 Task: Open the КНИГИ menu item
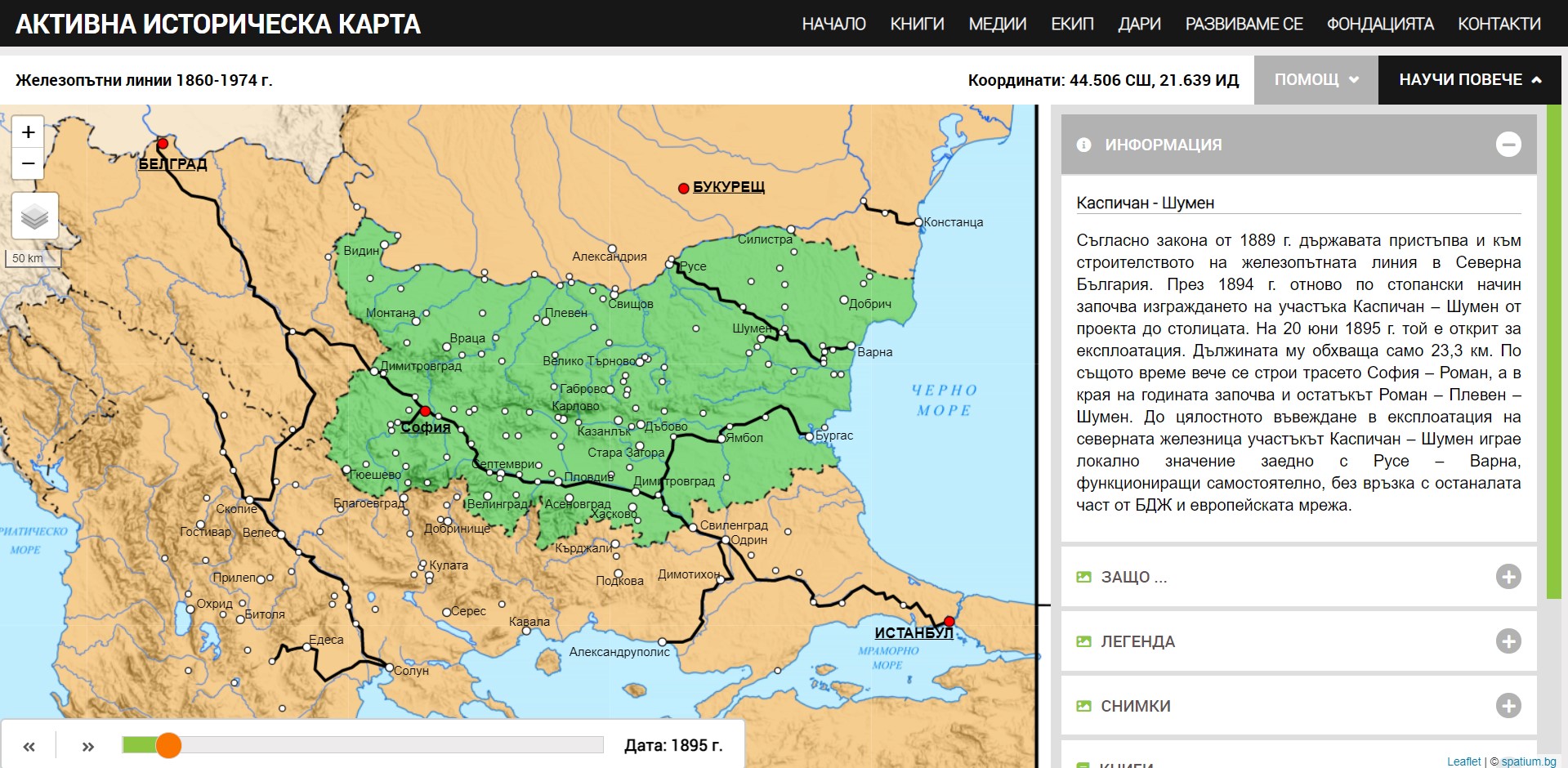917,24
